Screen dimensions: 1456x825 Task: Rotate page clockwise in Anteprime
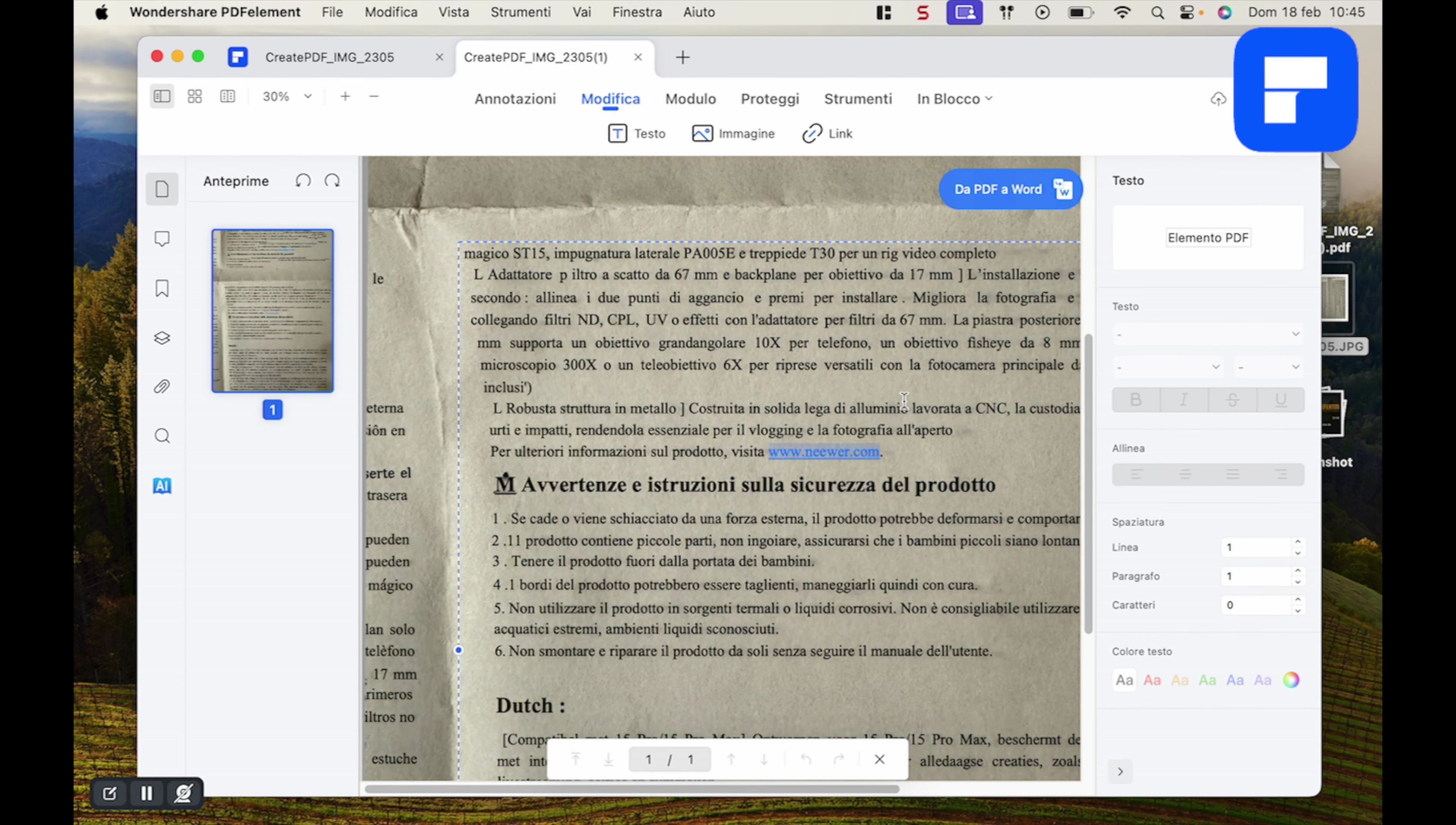(332, 181)
